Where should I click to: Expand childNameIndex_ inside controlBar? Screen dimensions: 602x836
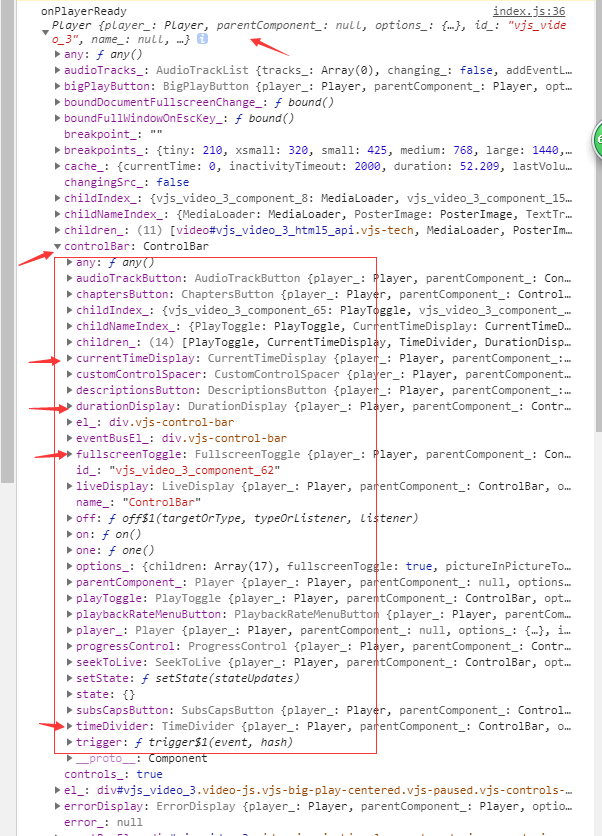(69, 326)
